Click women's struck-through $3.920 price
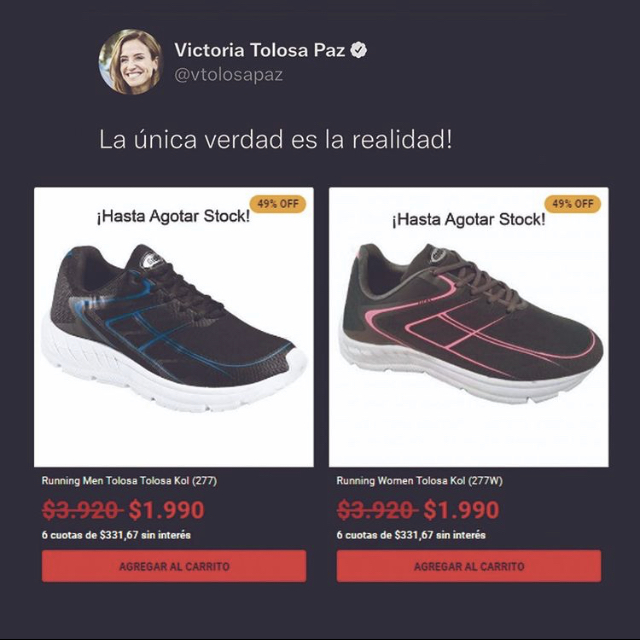This screenshot has width=640, height=640. [376, 510]
